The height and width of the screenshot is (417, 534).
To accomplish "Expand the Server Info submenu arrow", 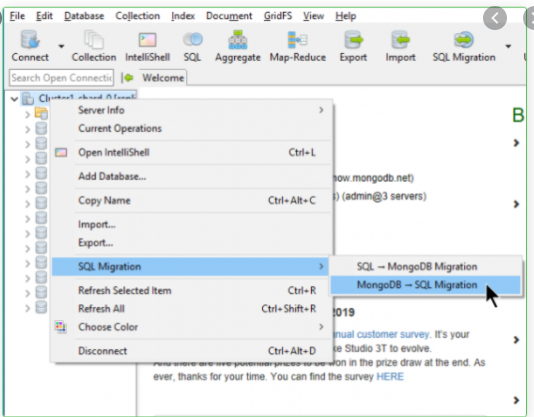I will (321, 110).
